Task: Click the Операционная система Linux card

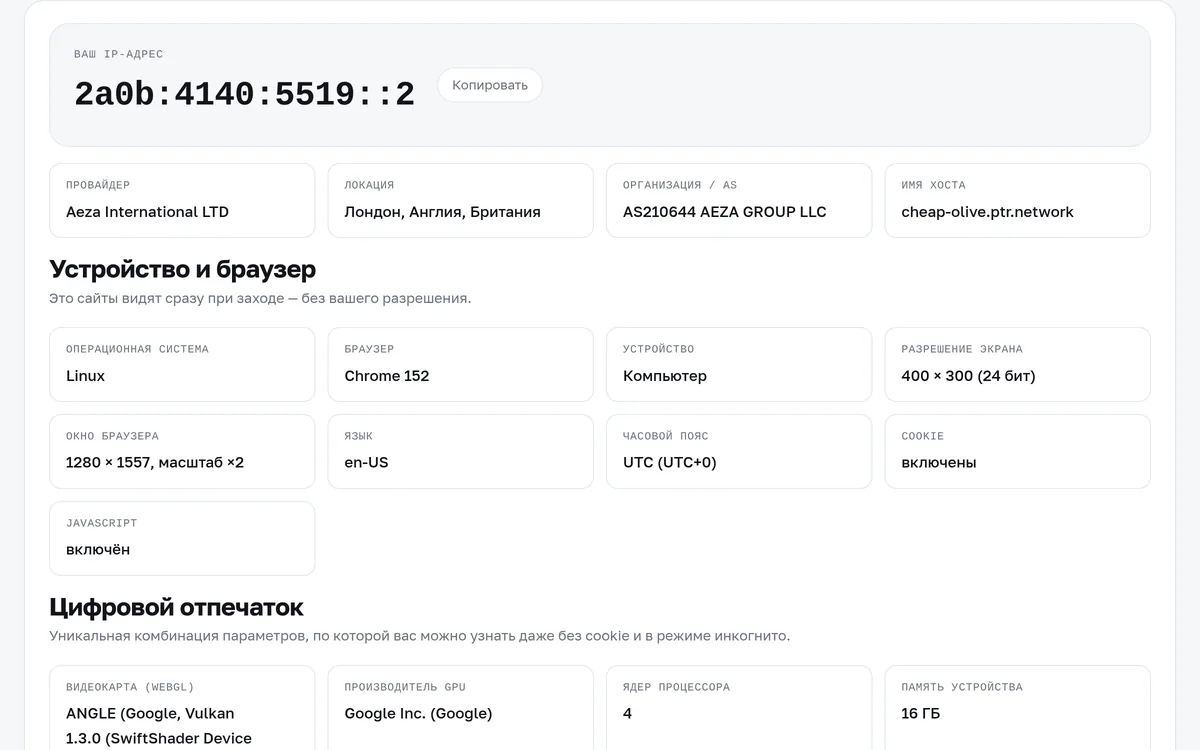Action: click(x=182, y=365)
